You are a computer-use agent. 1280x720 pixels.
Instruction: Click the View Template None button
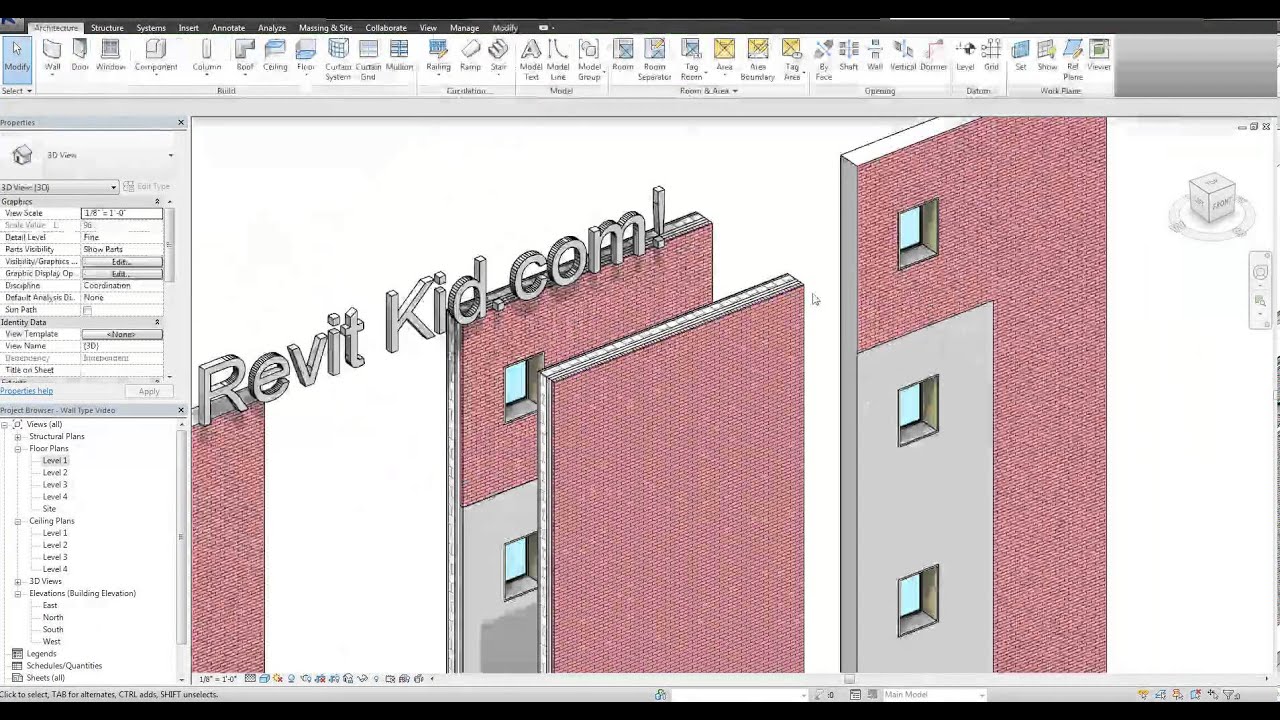click(121, 334)
